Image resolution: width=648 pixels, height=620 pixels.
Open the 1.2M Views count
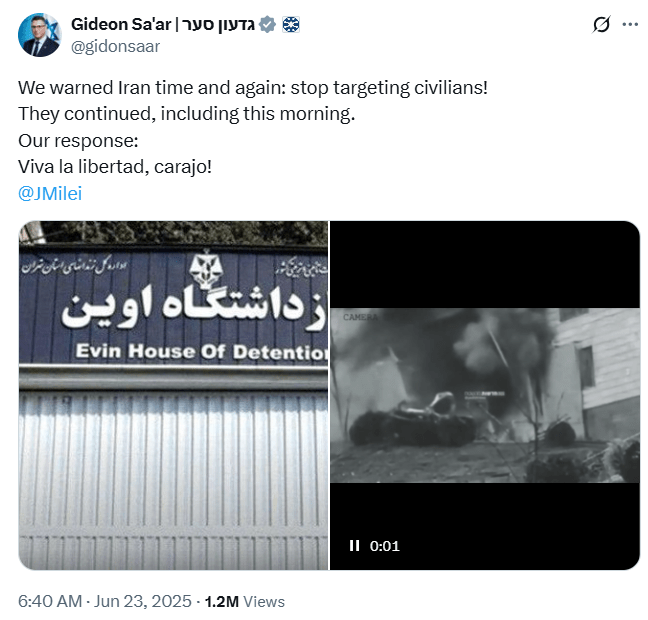point(245,601)
